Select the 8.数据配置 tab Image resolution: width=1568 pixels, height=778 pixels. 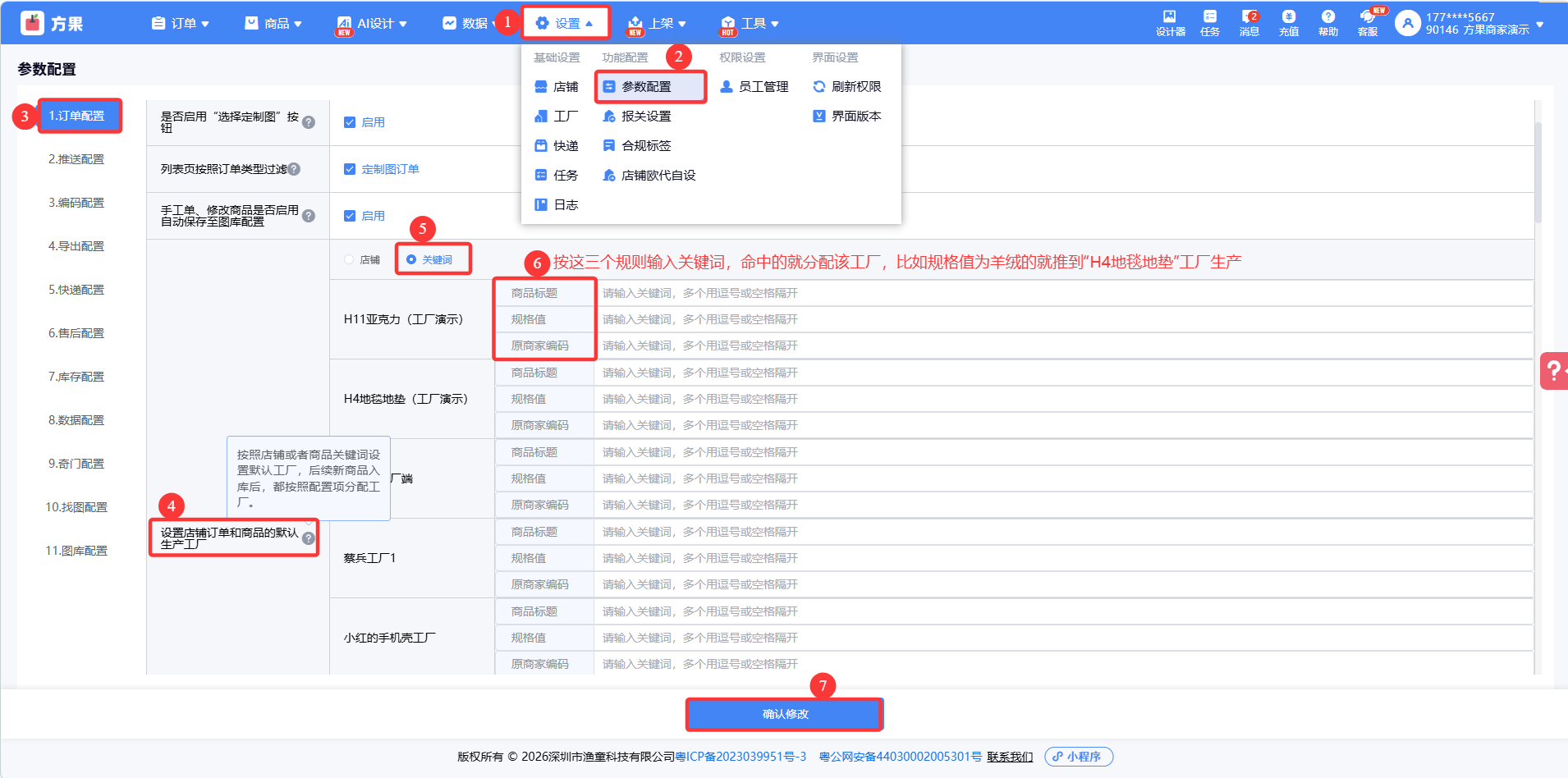pyautogui.click(x=76, y=420)
